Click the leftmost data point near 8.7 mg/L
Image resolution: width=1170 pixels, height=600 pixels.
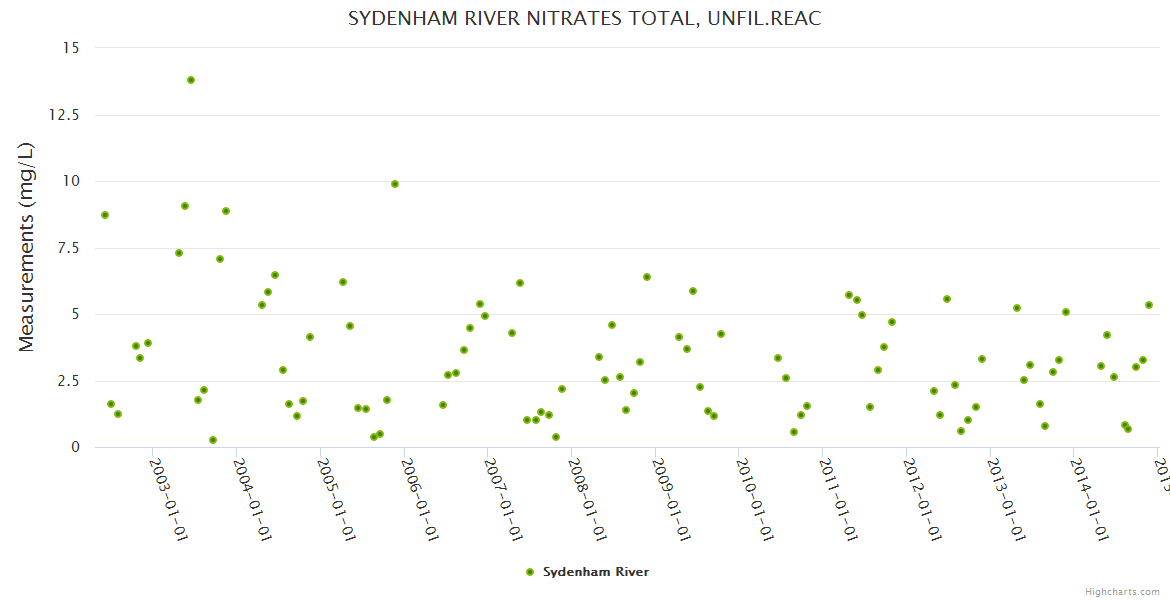[105, 215]
